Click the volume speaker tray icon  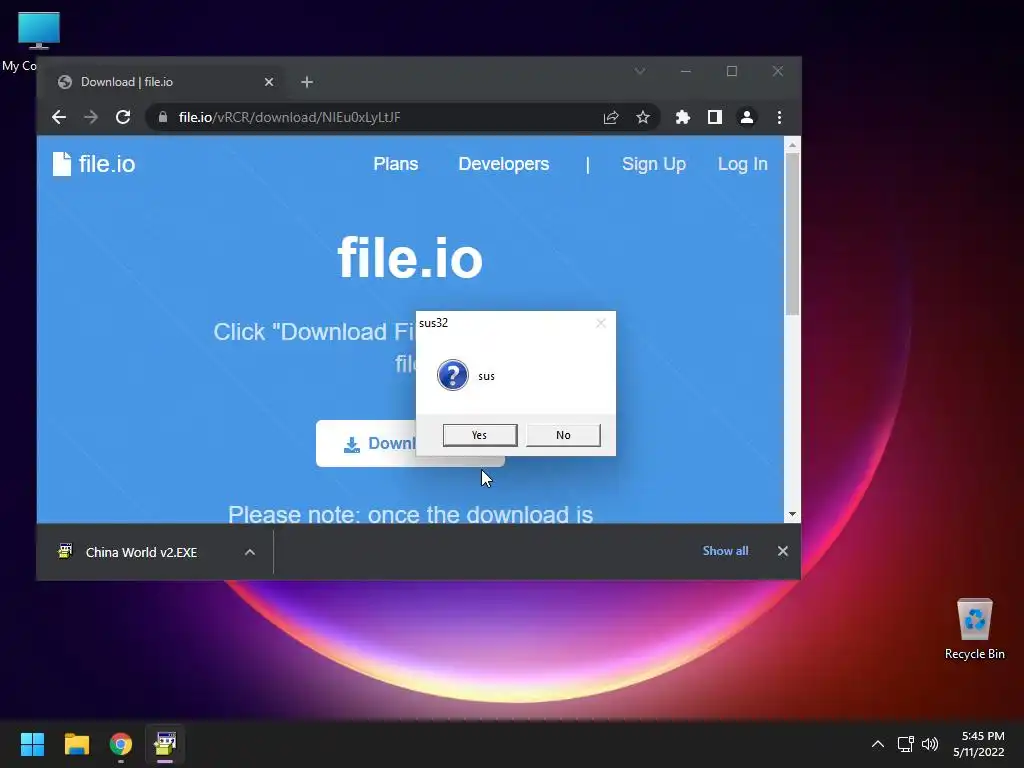pyautogui.click(x=930, y=744)
